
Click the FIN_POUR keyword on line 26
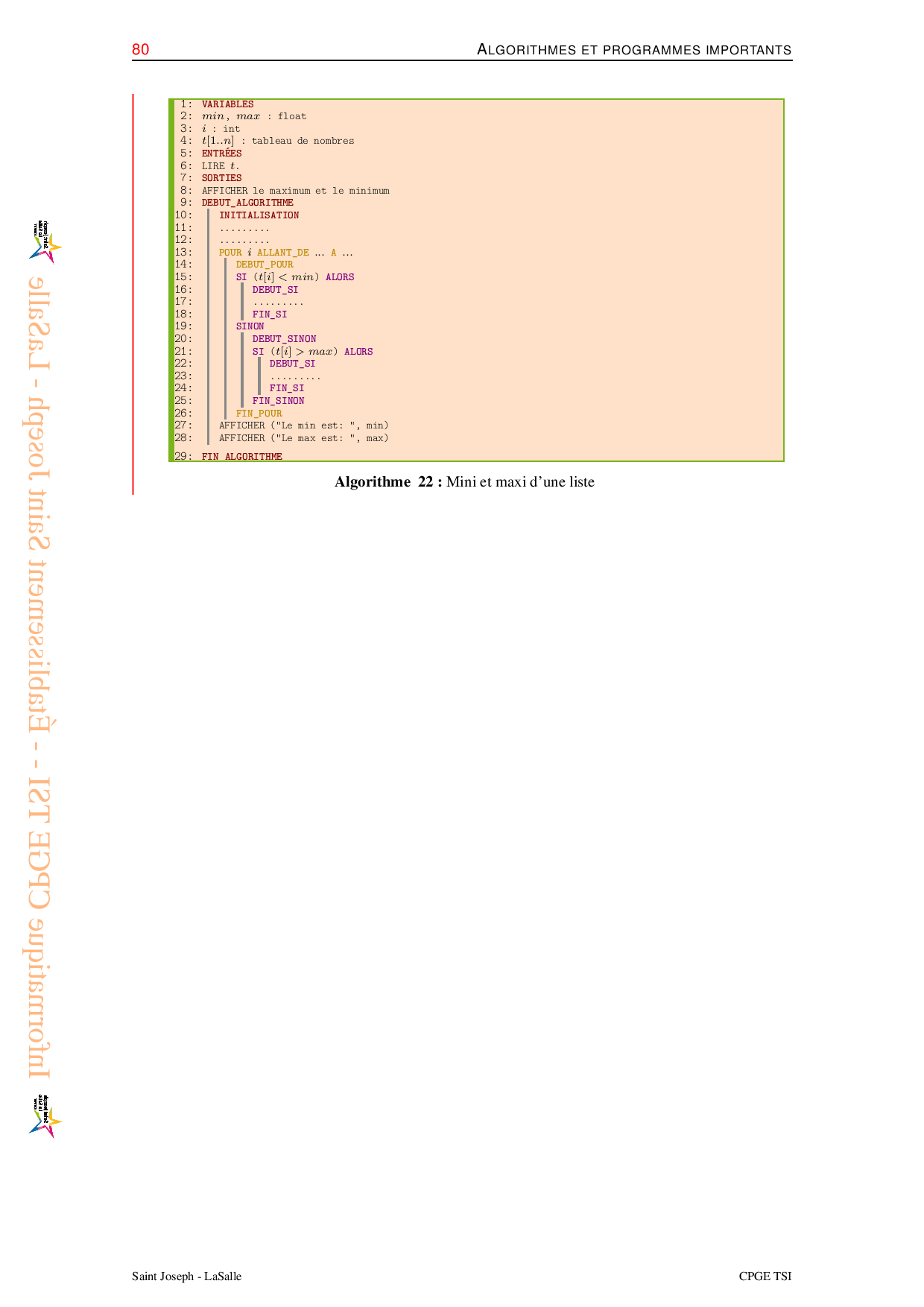[259, 414]
